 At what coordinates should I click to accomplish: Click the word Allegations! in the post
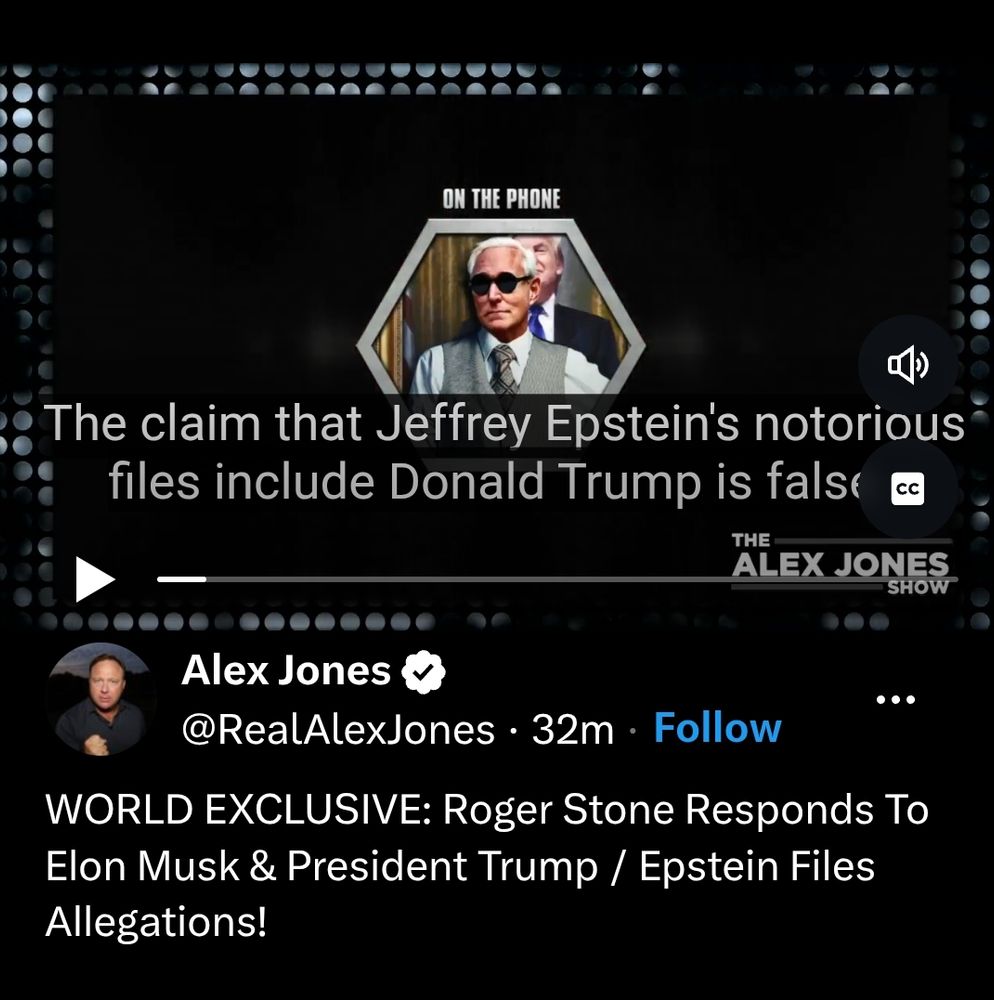[x=156, y=922]
